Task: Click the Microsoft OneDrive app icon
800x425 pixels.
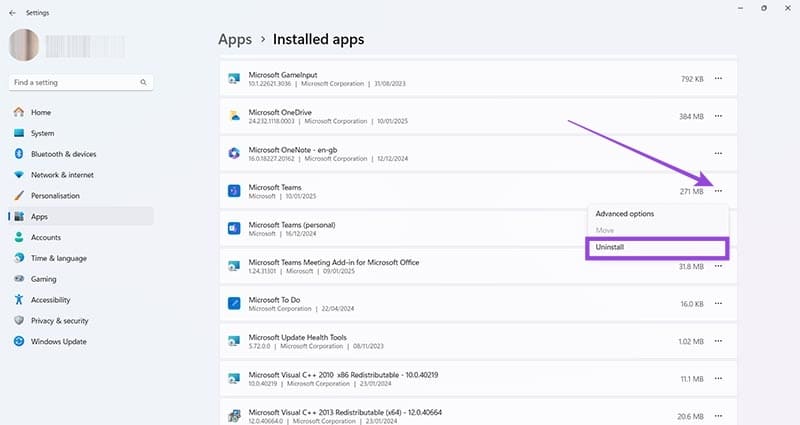Action: coord(234,116)
